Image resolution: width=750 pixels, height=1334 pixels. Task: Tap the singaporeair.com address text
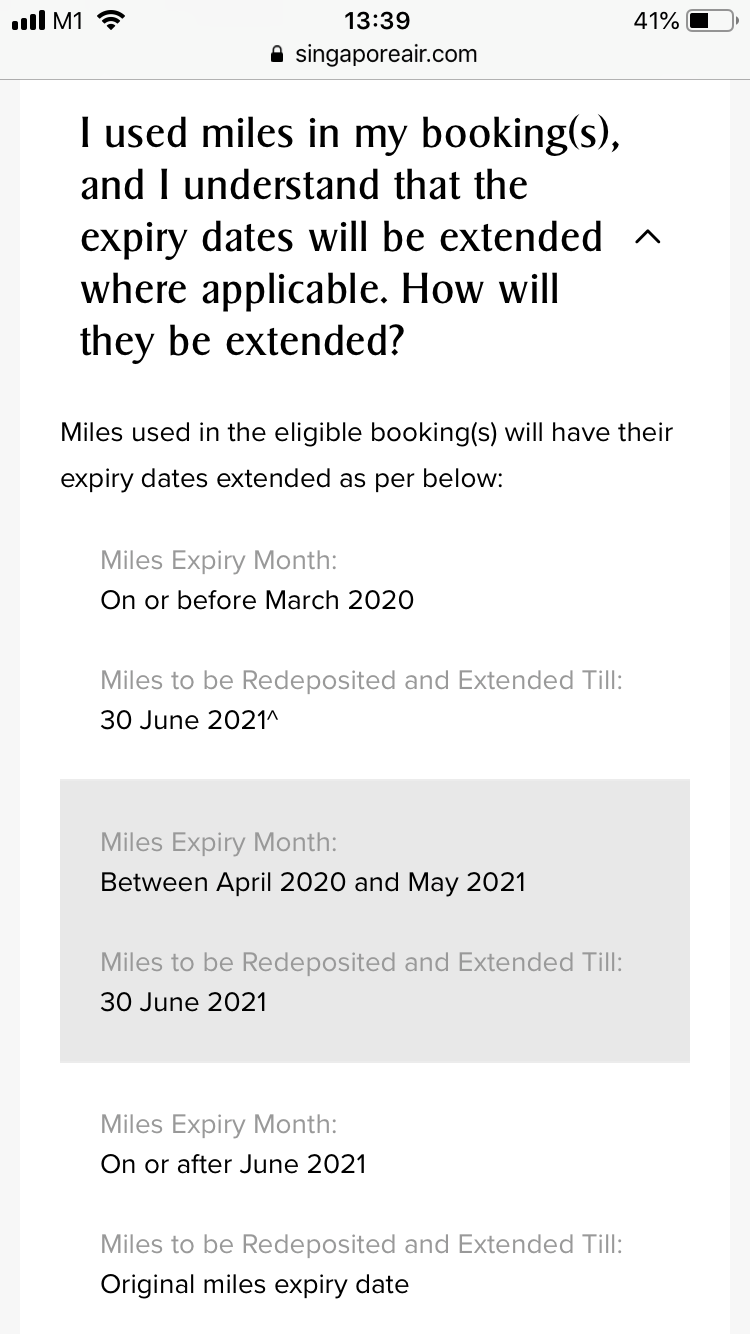(x=386, y=54)
